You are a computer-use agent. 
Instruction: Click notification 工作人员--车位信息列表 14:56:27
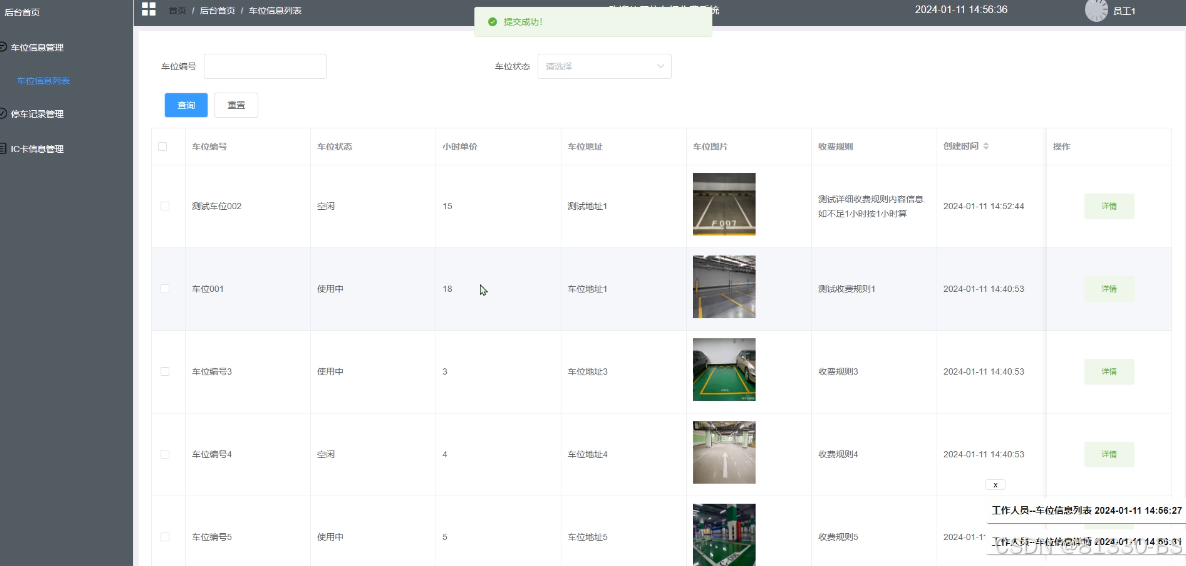1086,511
